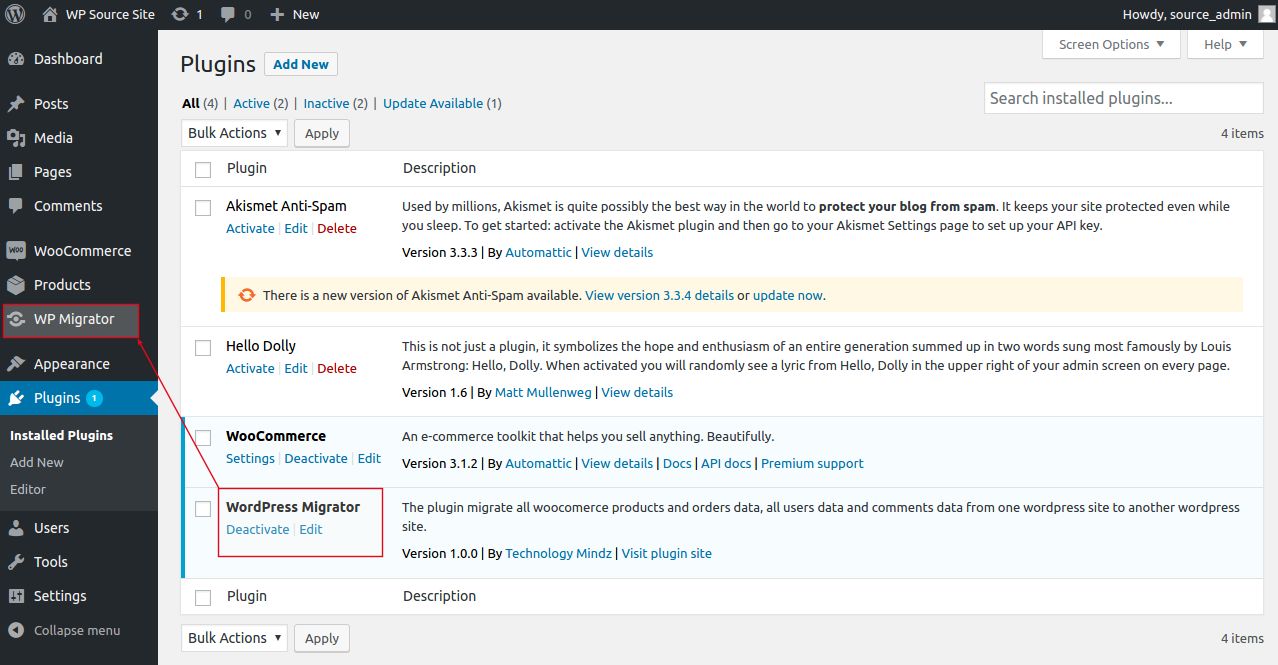
Task: Collapse the admin menu with the arrow icon
Action: 16,630
